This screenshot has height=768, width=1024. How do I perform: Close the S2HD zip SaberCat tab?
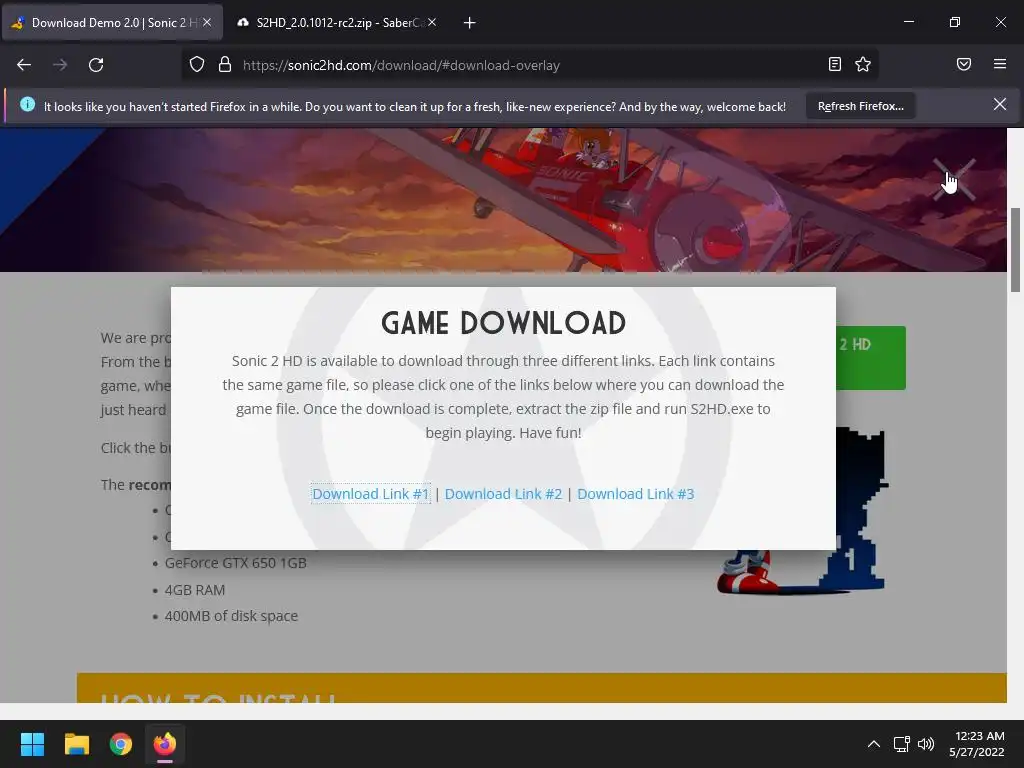point(432,22)
